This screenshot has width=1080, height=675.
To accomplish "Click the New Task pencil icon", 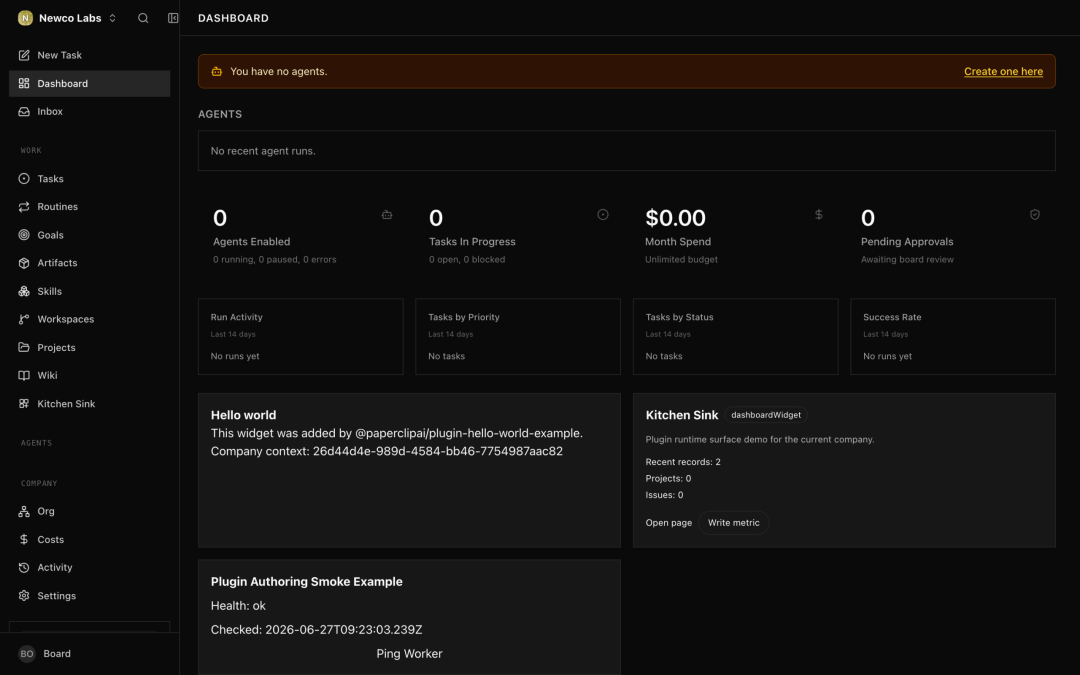I will (24, 55).
